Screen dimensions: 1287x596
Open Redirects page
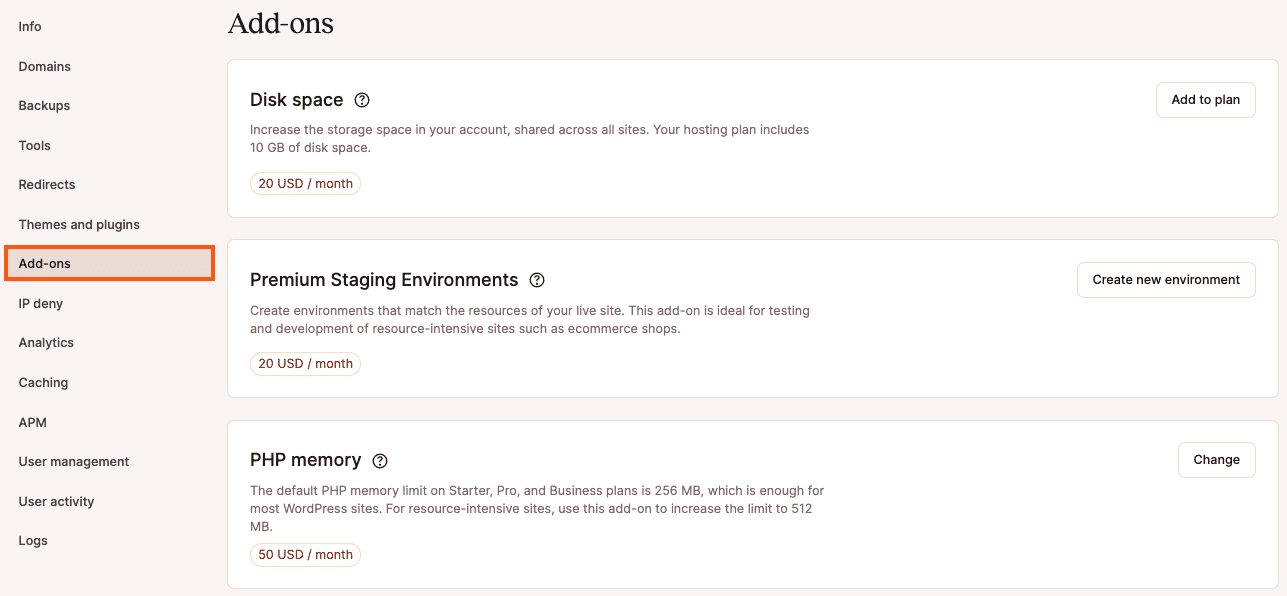pyautogui.click(x=47, y=185)
